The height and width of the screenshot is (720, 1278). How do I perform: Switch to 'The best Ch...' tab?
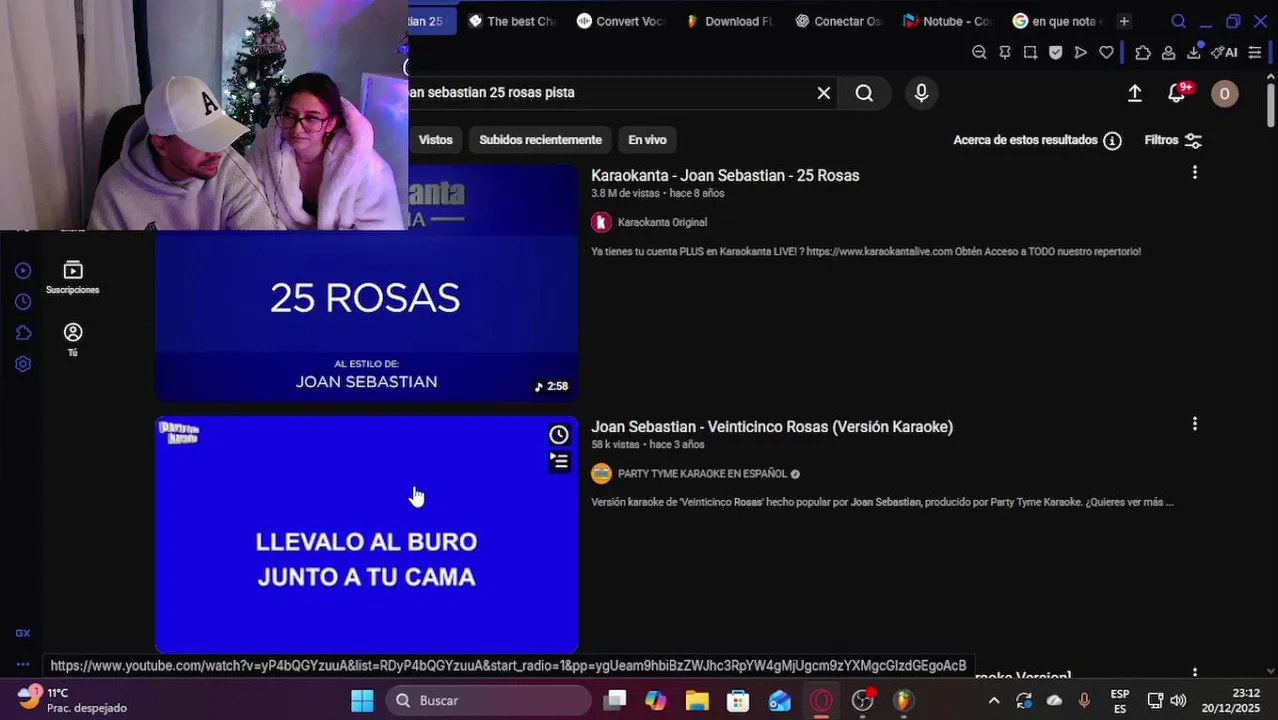tap(511, 21)
